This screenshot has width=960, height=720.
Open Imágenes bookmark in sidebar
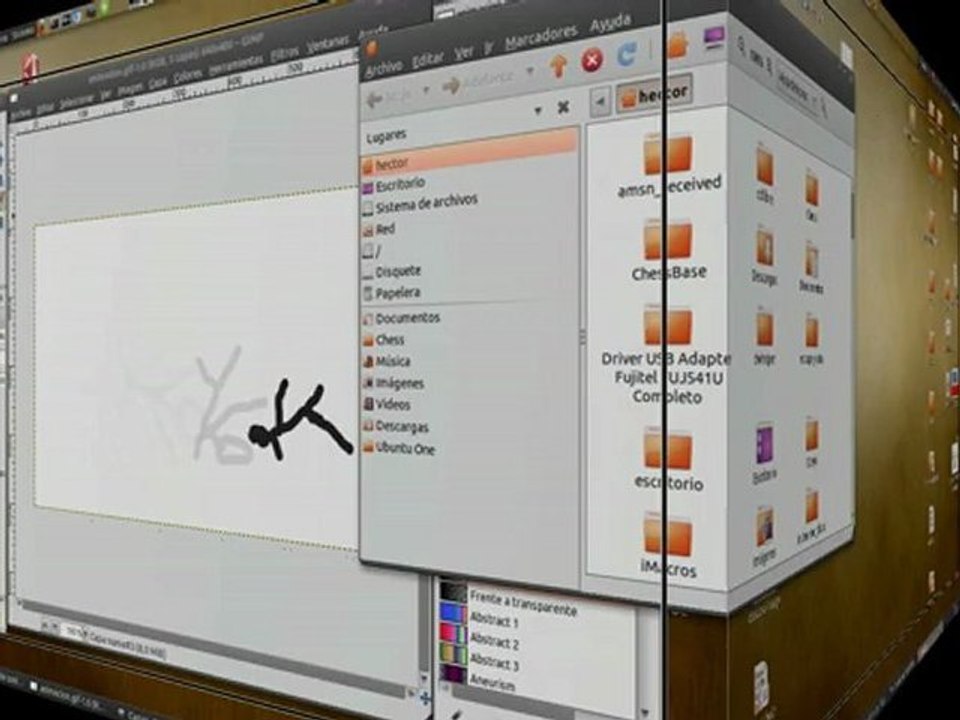[x=393, y=383]
